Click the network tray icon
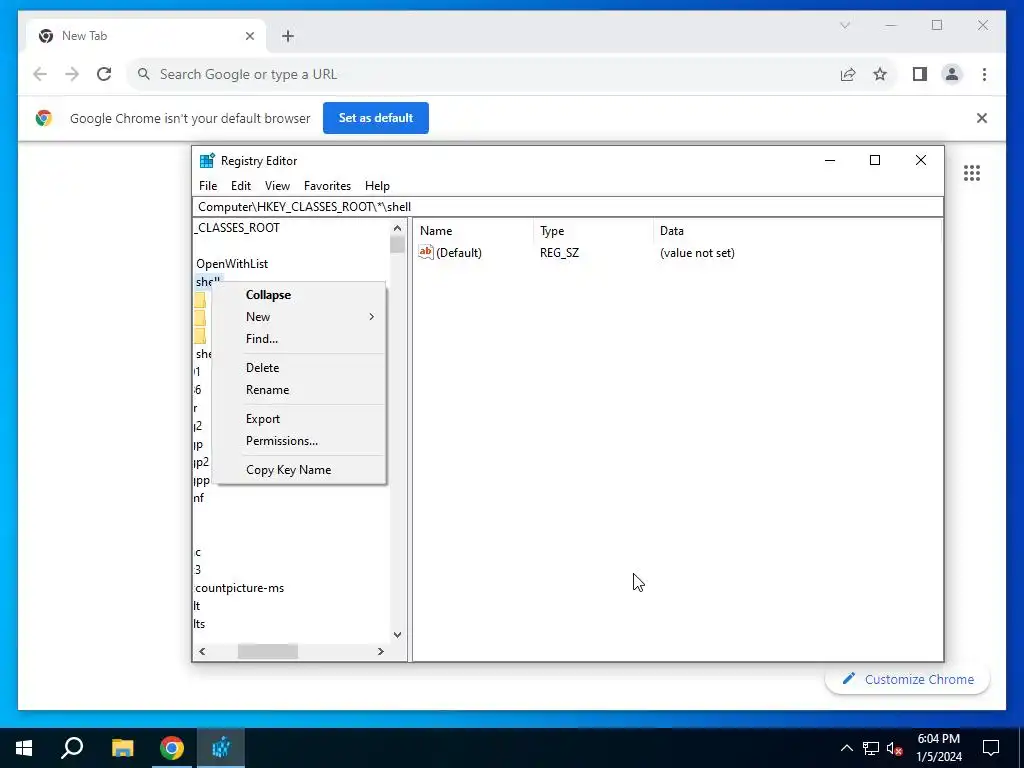The image size is (1024, 768). tap(871, 748)
